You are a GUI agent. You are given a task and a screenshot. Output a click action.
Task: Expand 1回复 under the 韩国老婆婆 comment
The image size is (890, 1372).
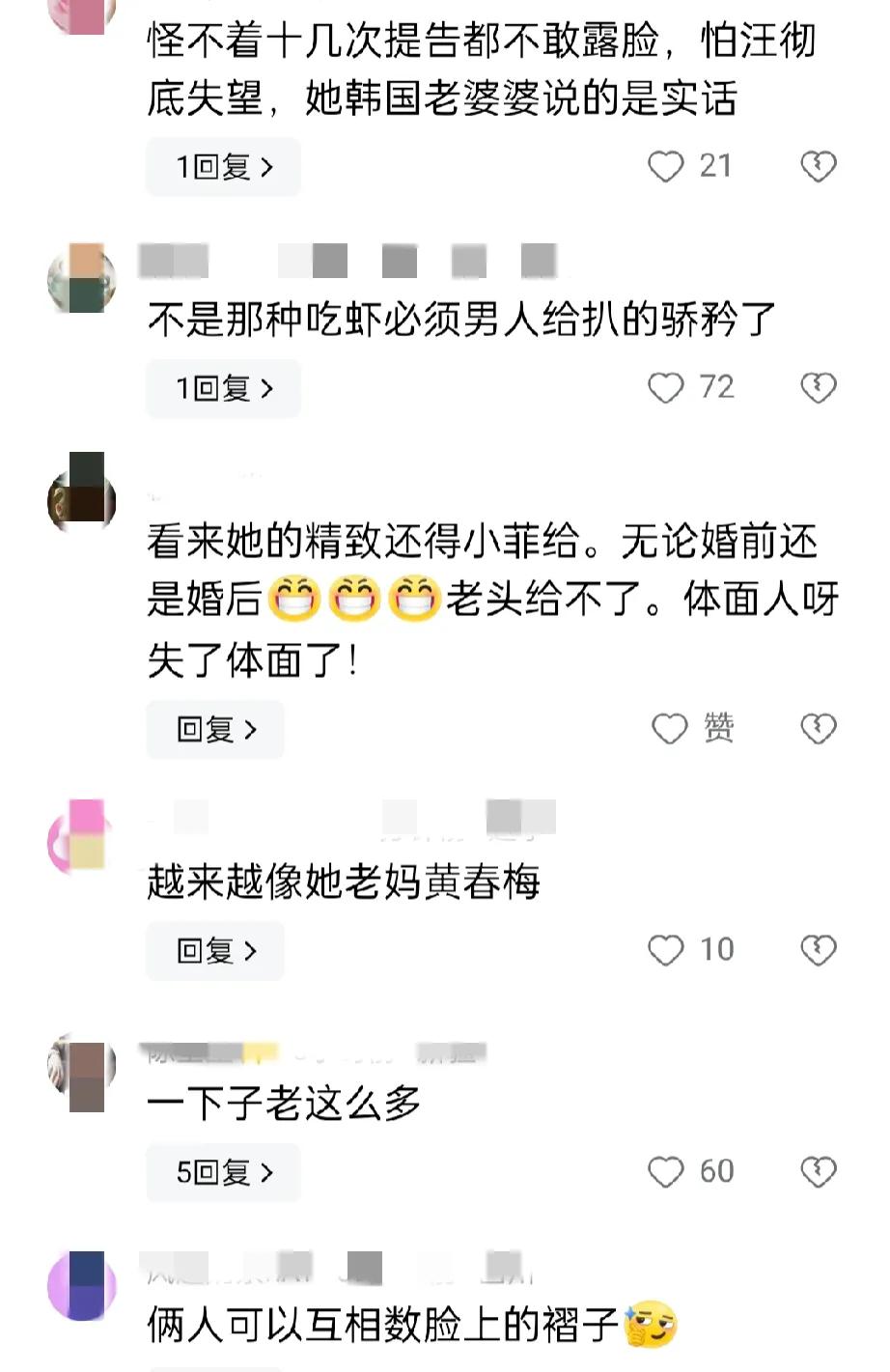(x=224, y=167)
